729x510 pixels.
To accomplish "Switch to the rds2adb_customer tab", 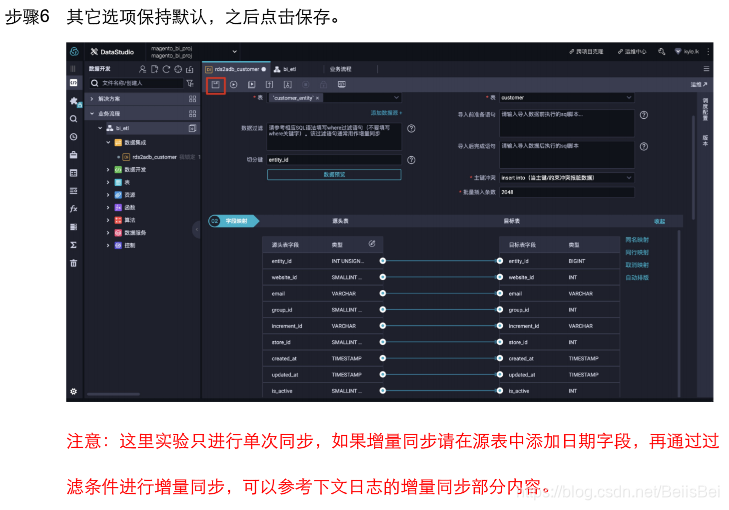I will (236, 69).
